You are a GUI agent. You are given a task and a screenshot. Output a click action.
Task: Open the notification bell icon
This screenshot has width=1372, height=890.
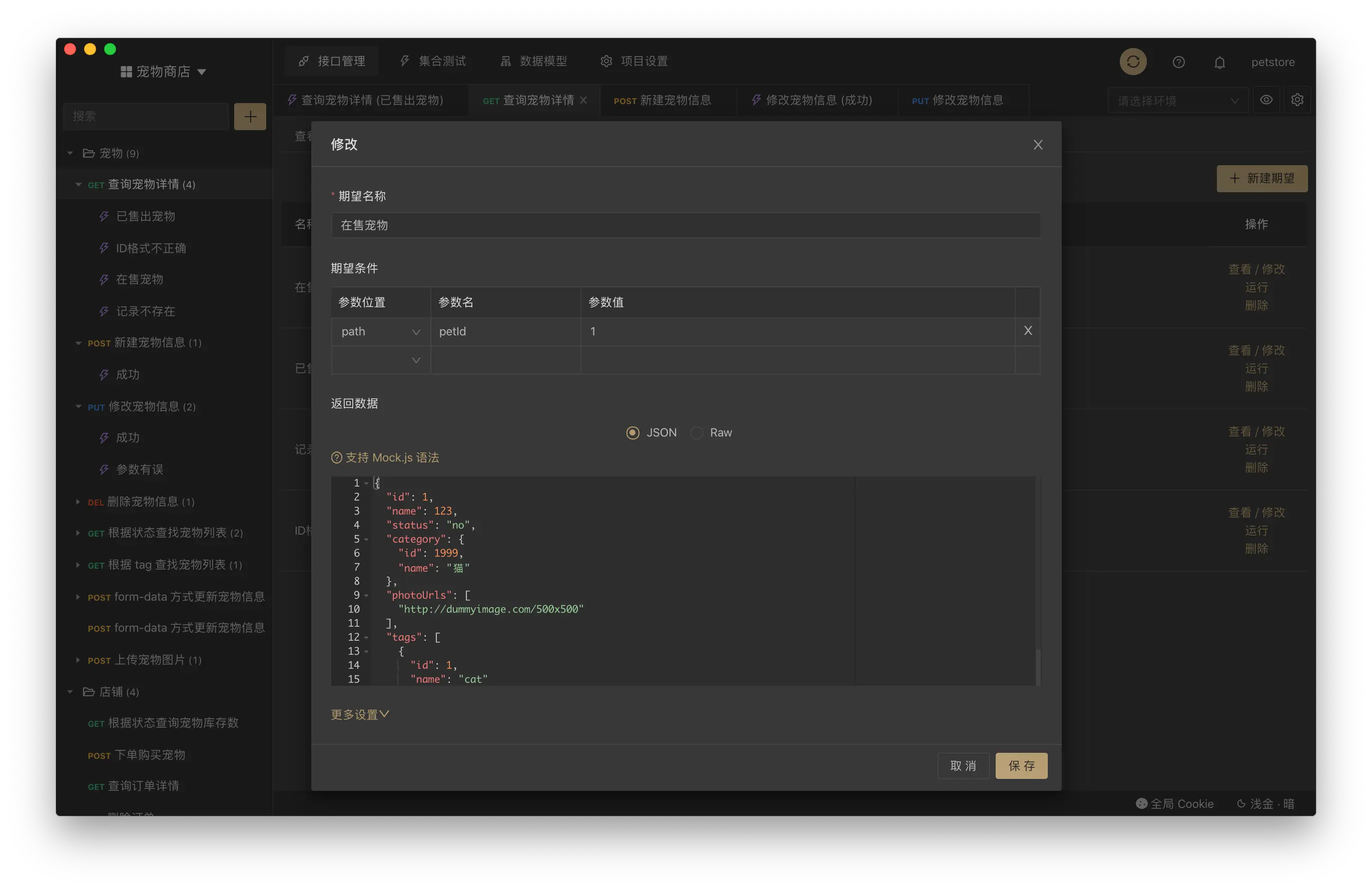click(x=1219, y=62)
